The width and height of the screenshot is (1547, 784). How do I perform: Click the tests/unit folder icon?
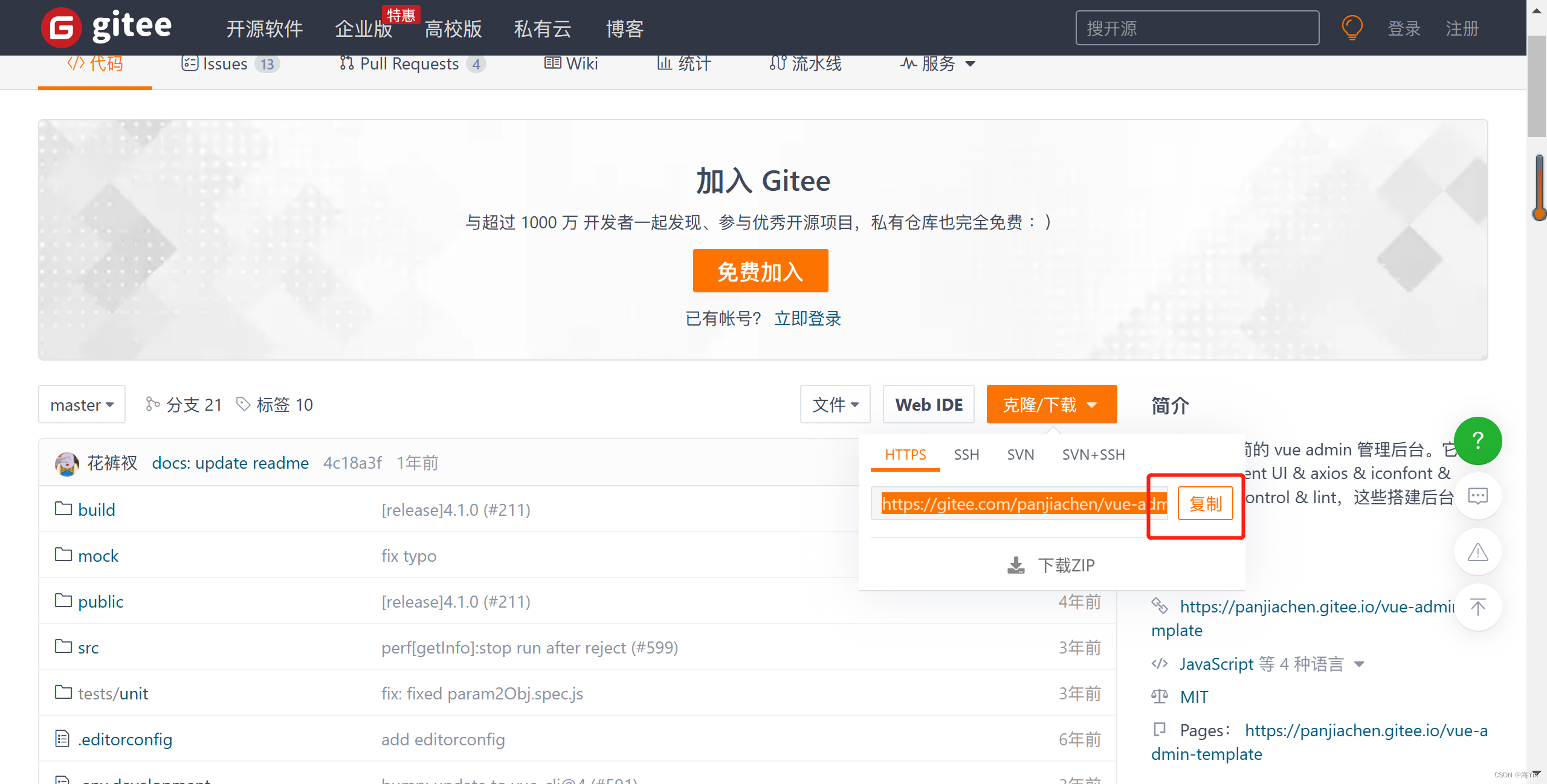(x=63, y=692)
